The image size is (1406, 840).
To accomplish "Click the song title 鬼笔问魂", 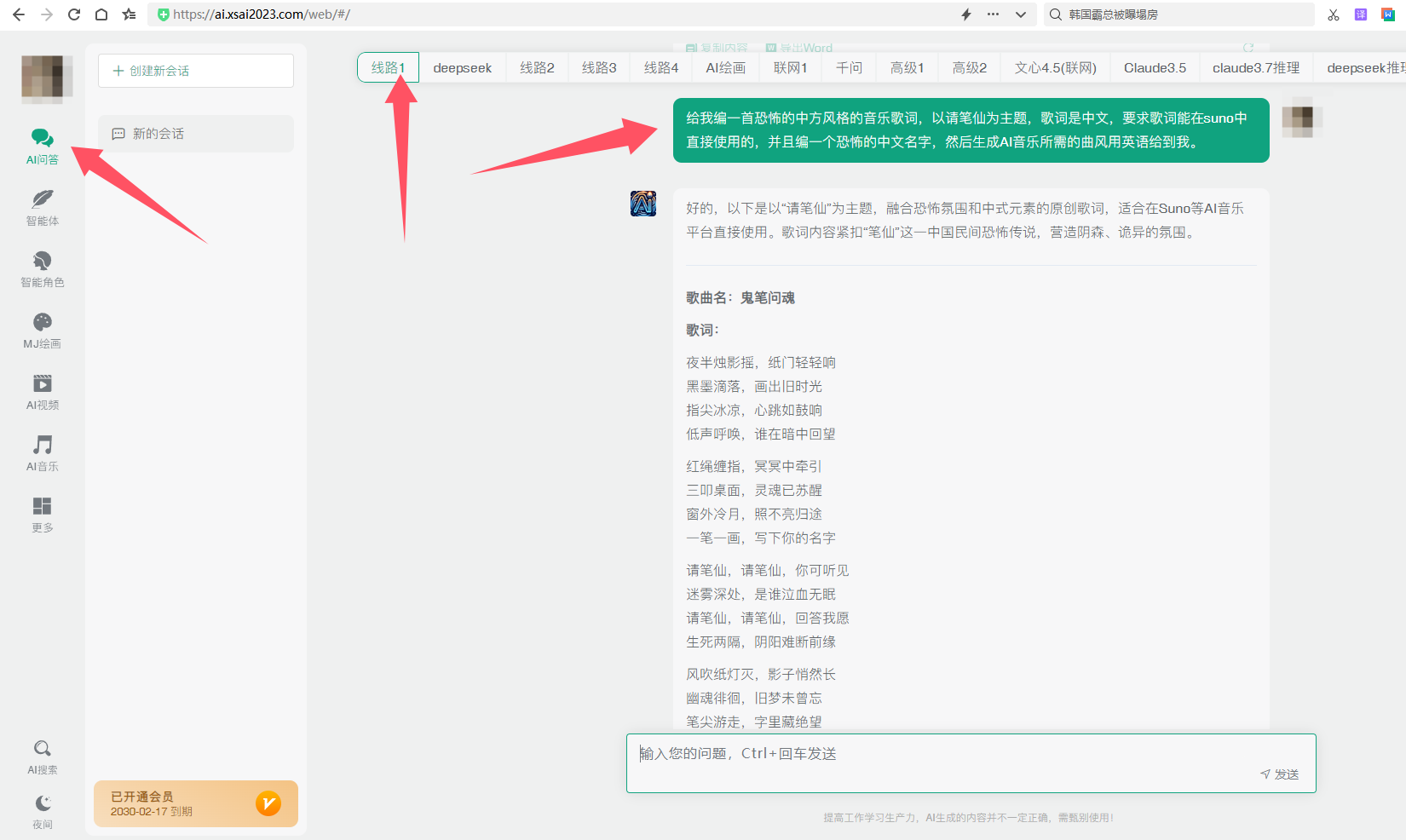I will pos(767,297).
